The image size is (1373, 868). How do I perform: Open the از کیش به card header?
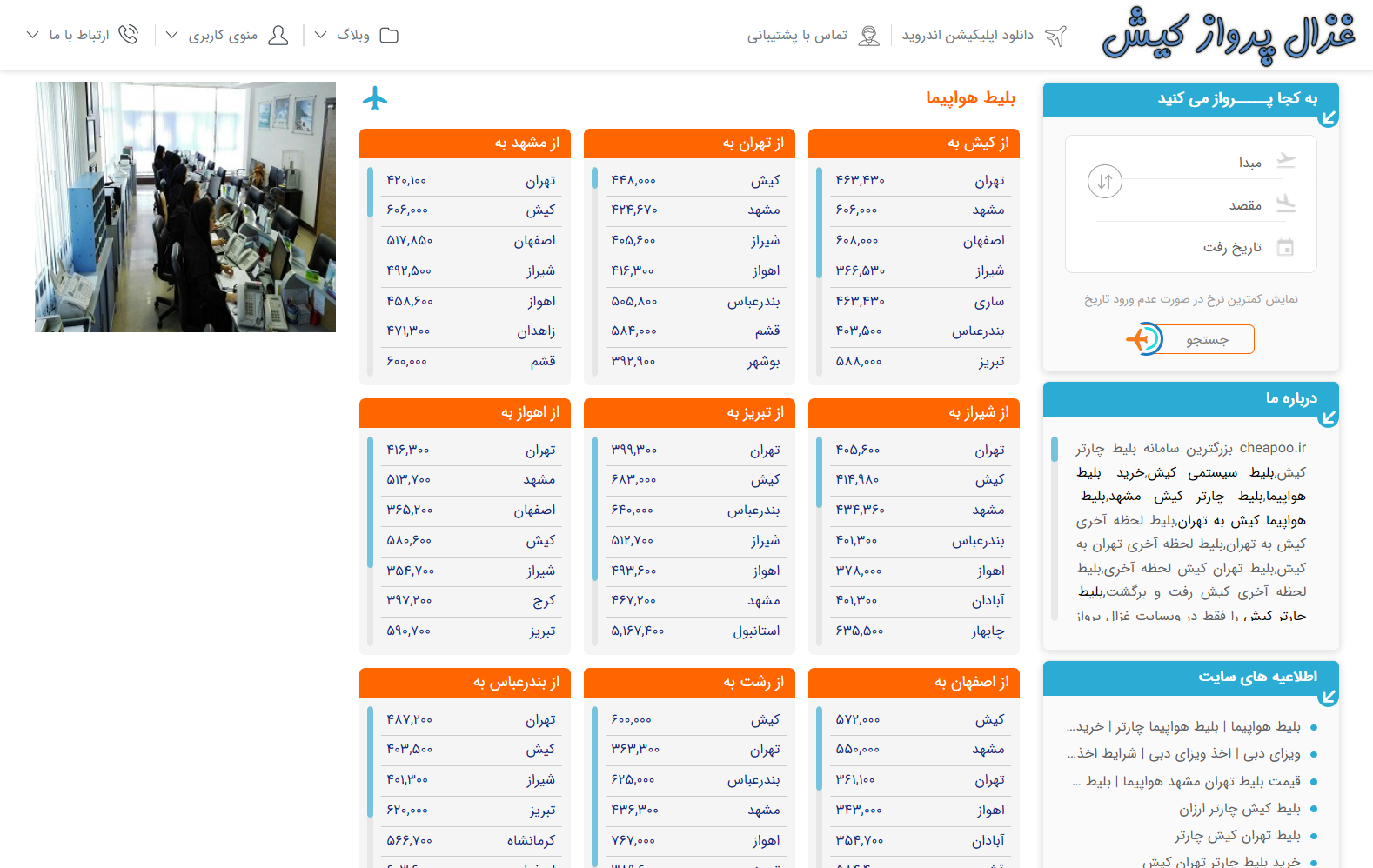click(x=914, y=144)
